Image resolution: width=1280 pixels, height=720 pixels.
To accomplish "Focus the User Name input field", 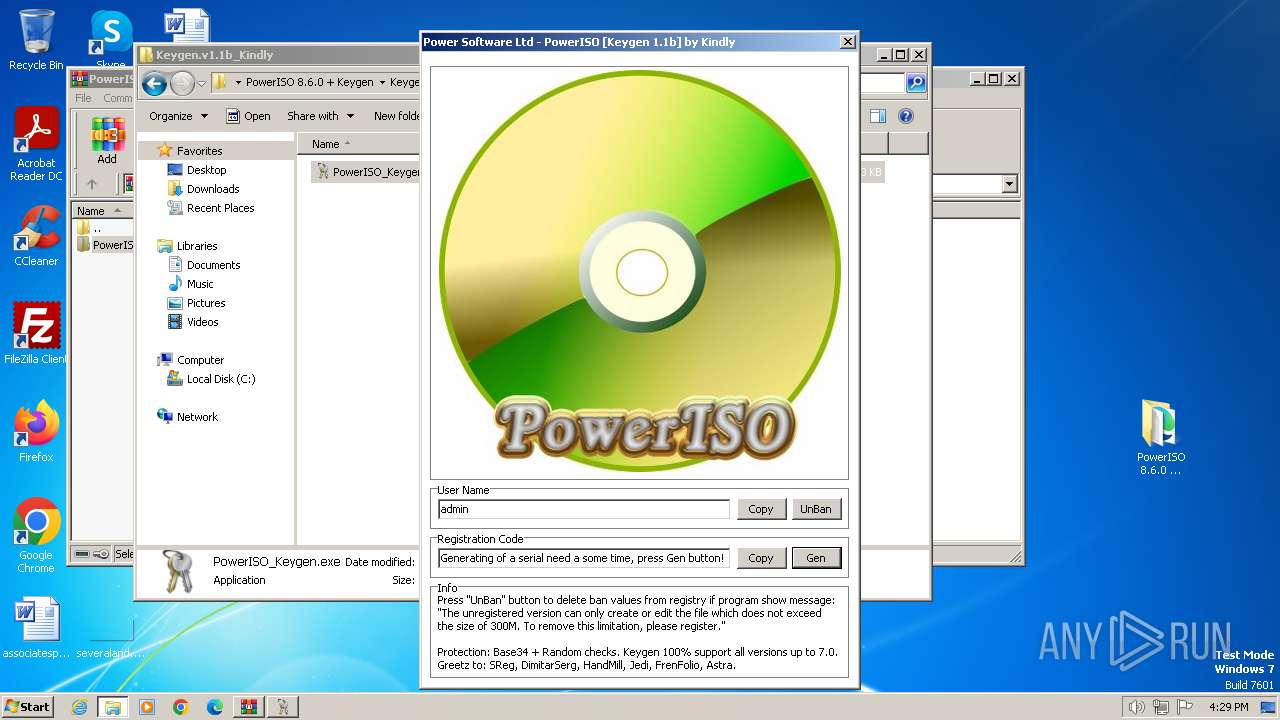I will pos(584,509).
